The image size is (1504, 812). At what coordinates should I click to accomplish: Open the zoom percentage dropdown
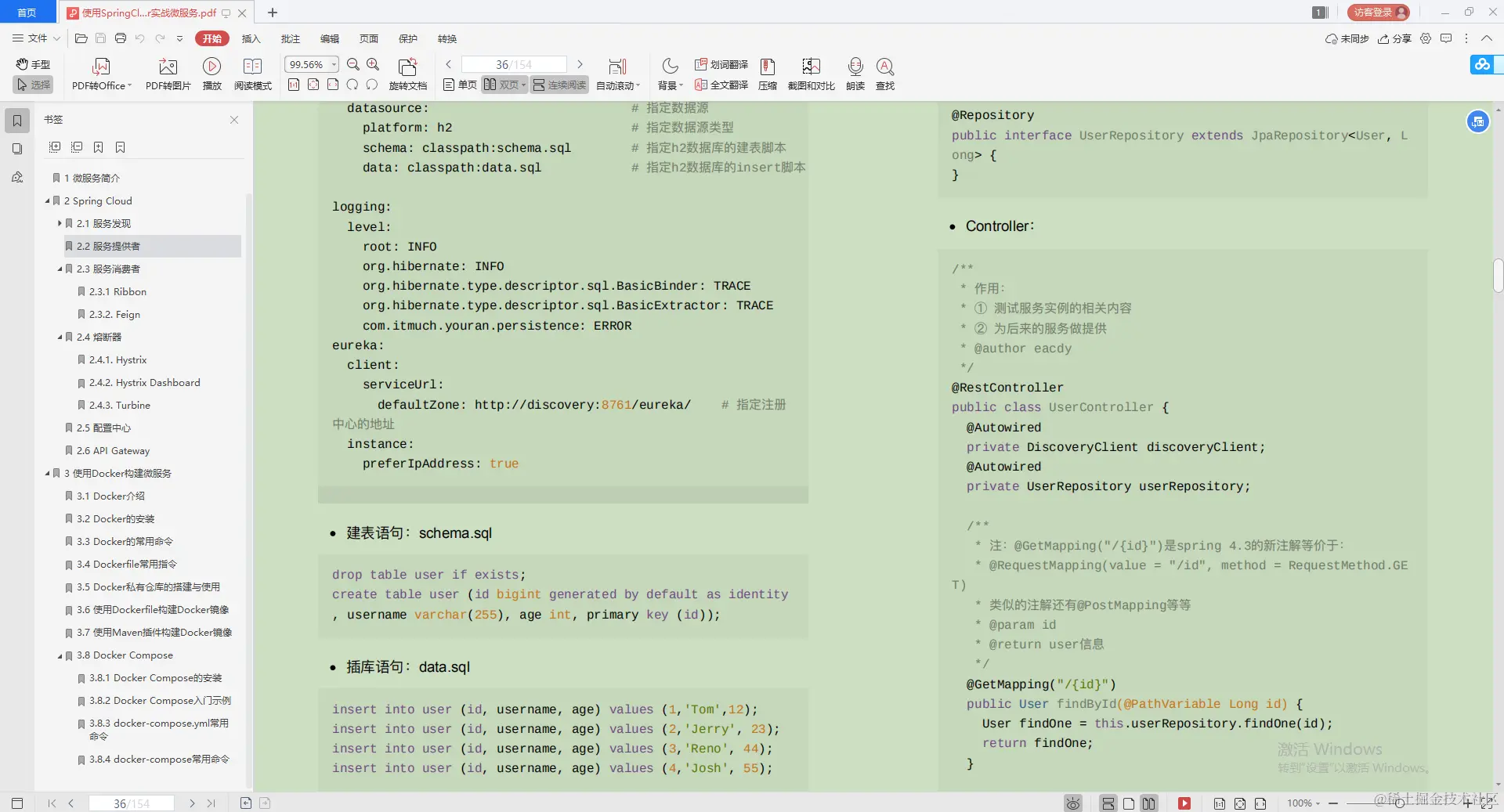[332, 64]
